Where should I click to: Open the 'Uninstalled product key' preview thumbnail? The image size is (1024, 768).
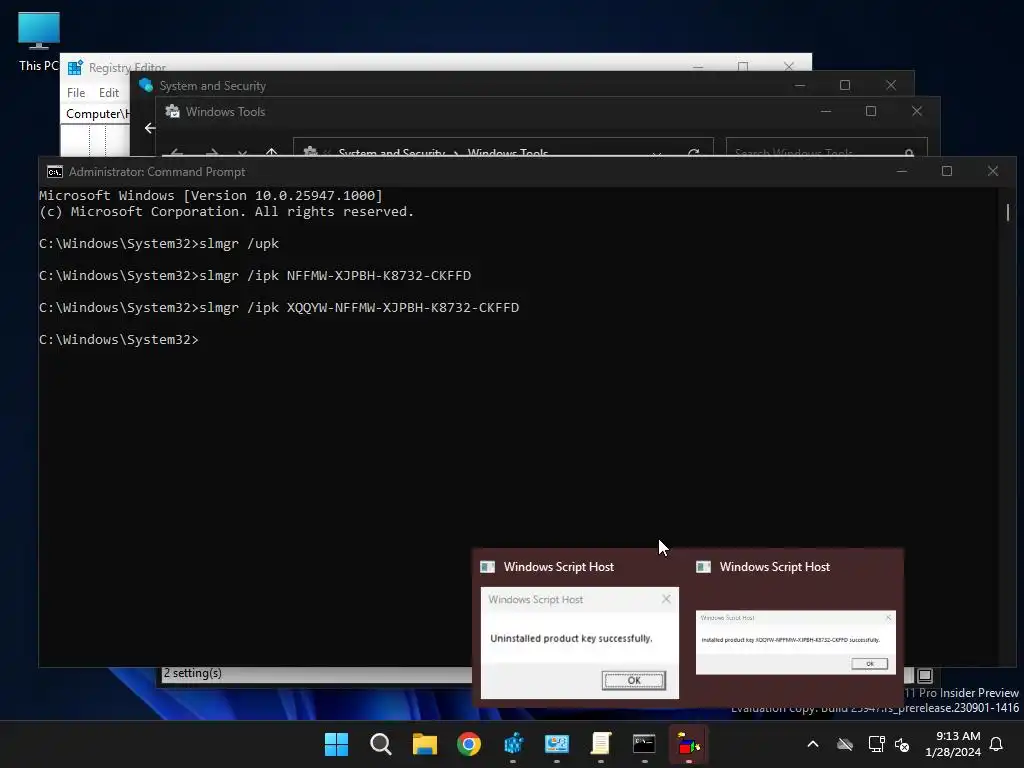tap(579, 643)
